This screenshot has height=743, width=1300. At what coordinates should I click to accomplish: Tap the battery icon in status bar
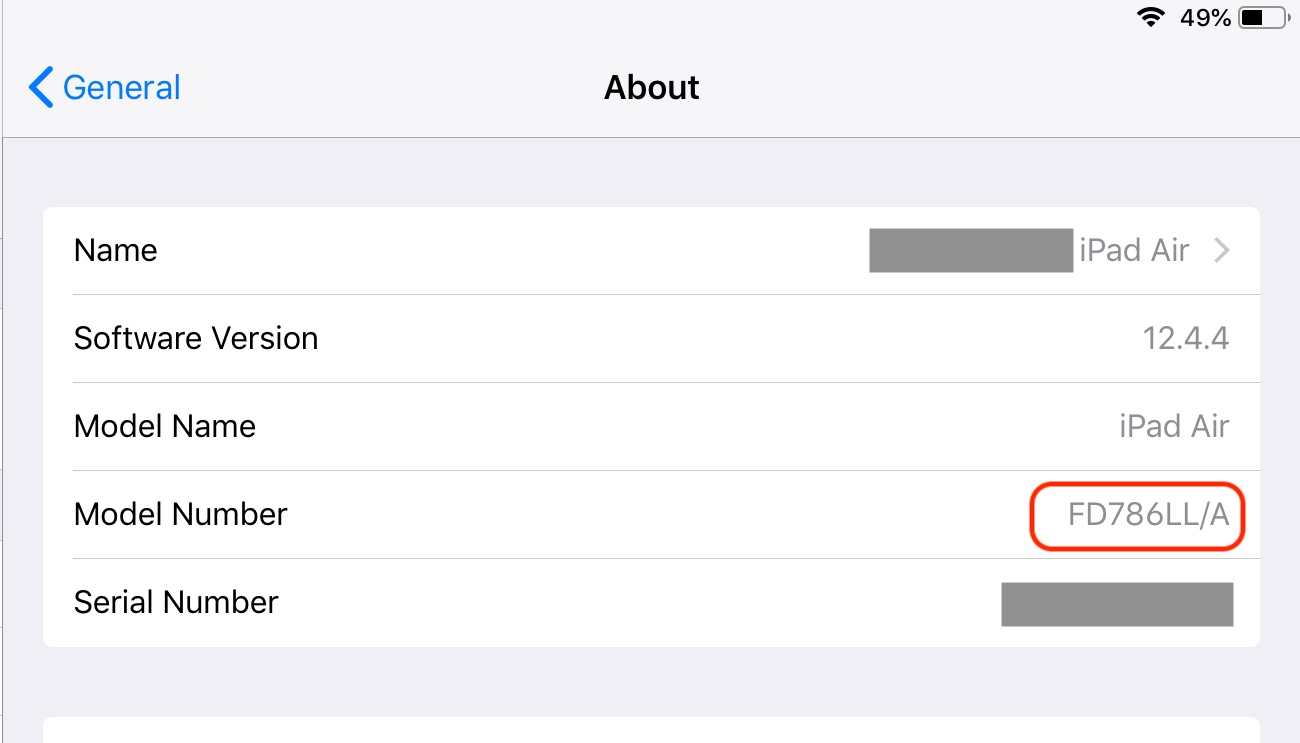(1265, 17)
